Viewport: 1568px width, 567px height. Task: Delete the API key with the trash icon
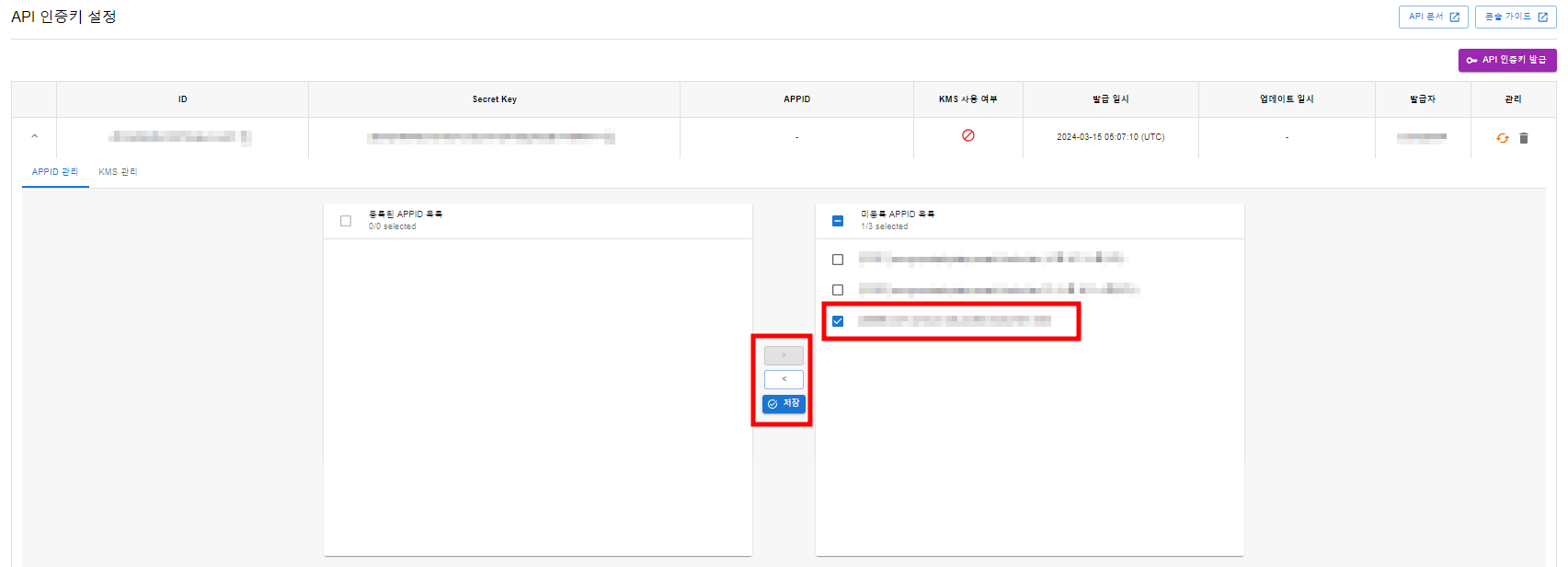click(x=1524, y=138)
